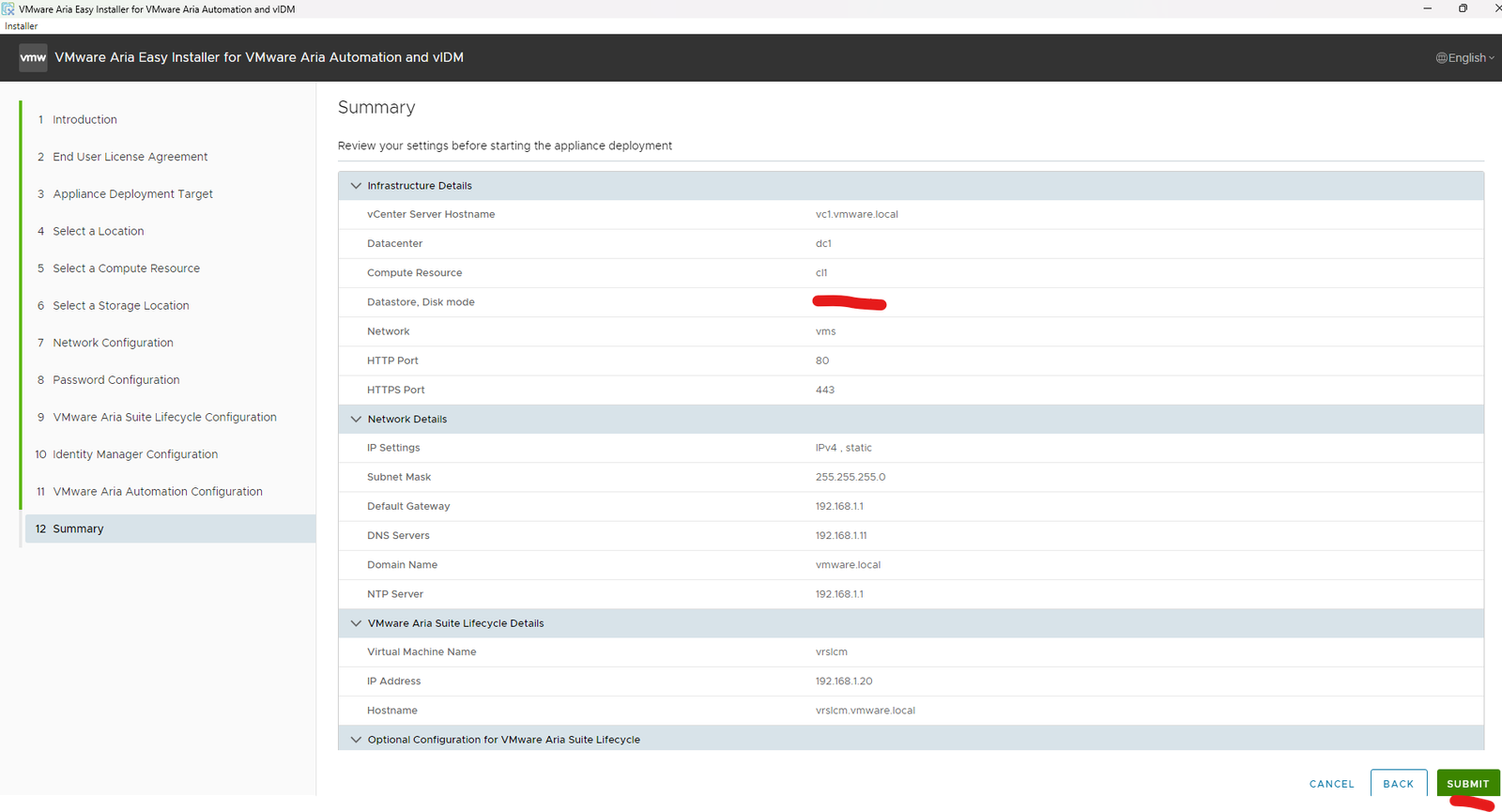The image size is (1502, 812).
Task: Click the Summary page heading
Action: point(376,108)
